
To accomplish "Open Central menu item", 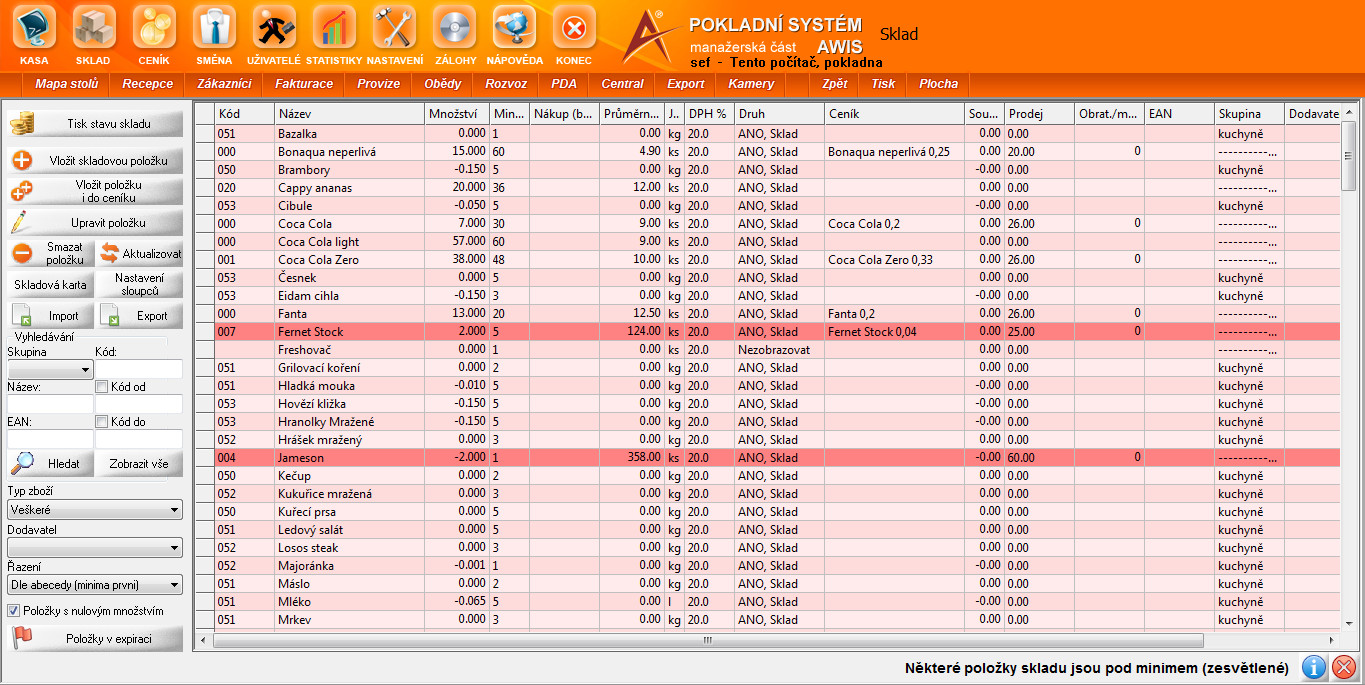I will [x=622, y=84].
